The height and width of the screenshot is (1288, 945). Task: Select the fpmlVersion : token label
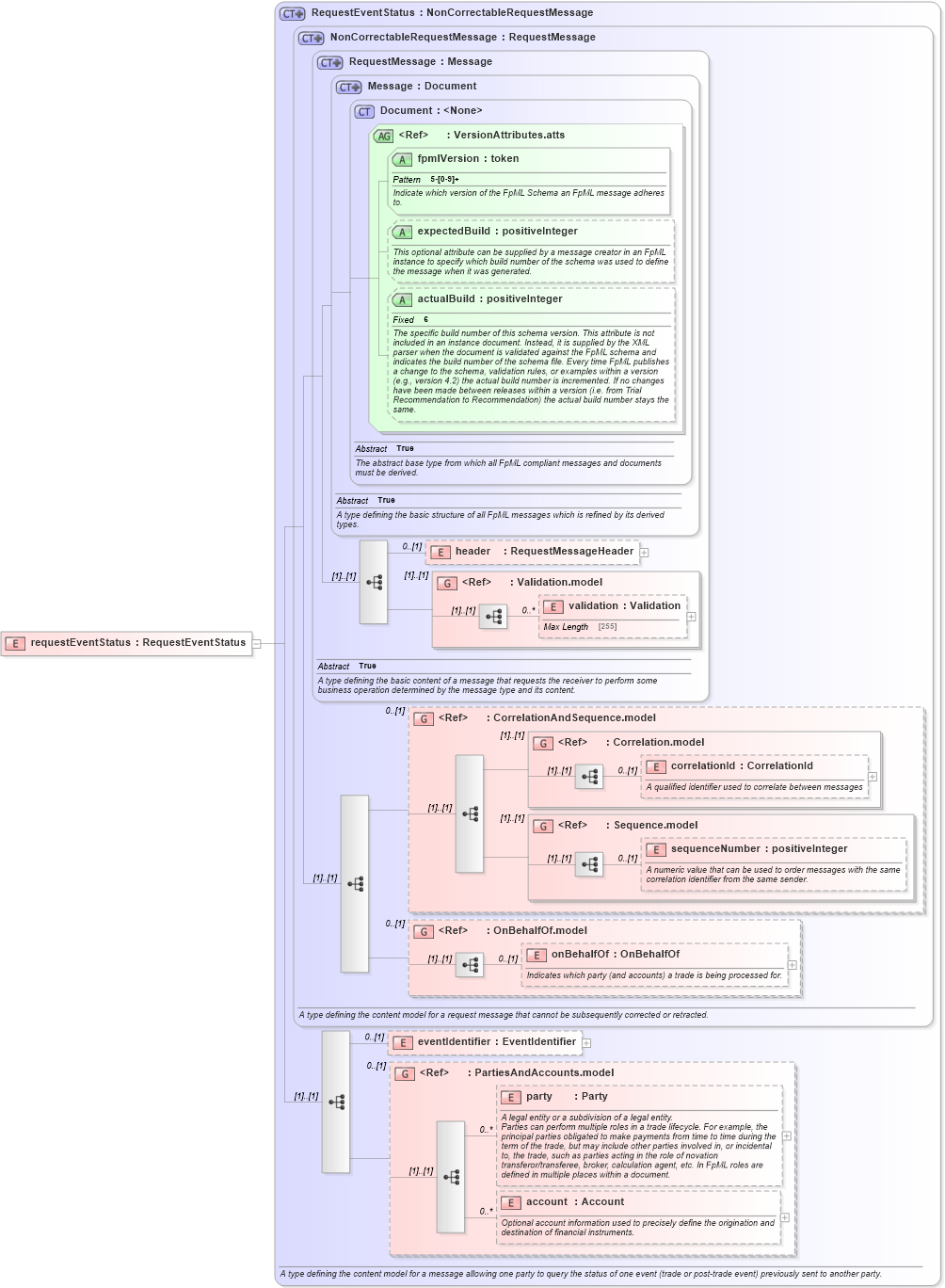coord(468,159)
